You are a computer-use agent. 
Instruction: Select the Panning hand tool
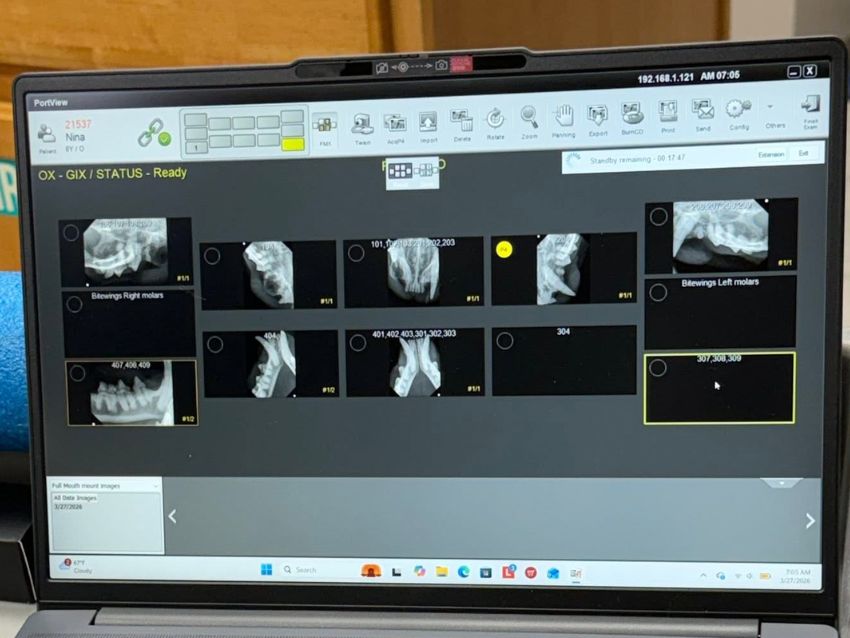[x=563, y=120]
